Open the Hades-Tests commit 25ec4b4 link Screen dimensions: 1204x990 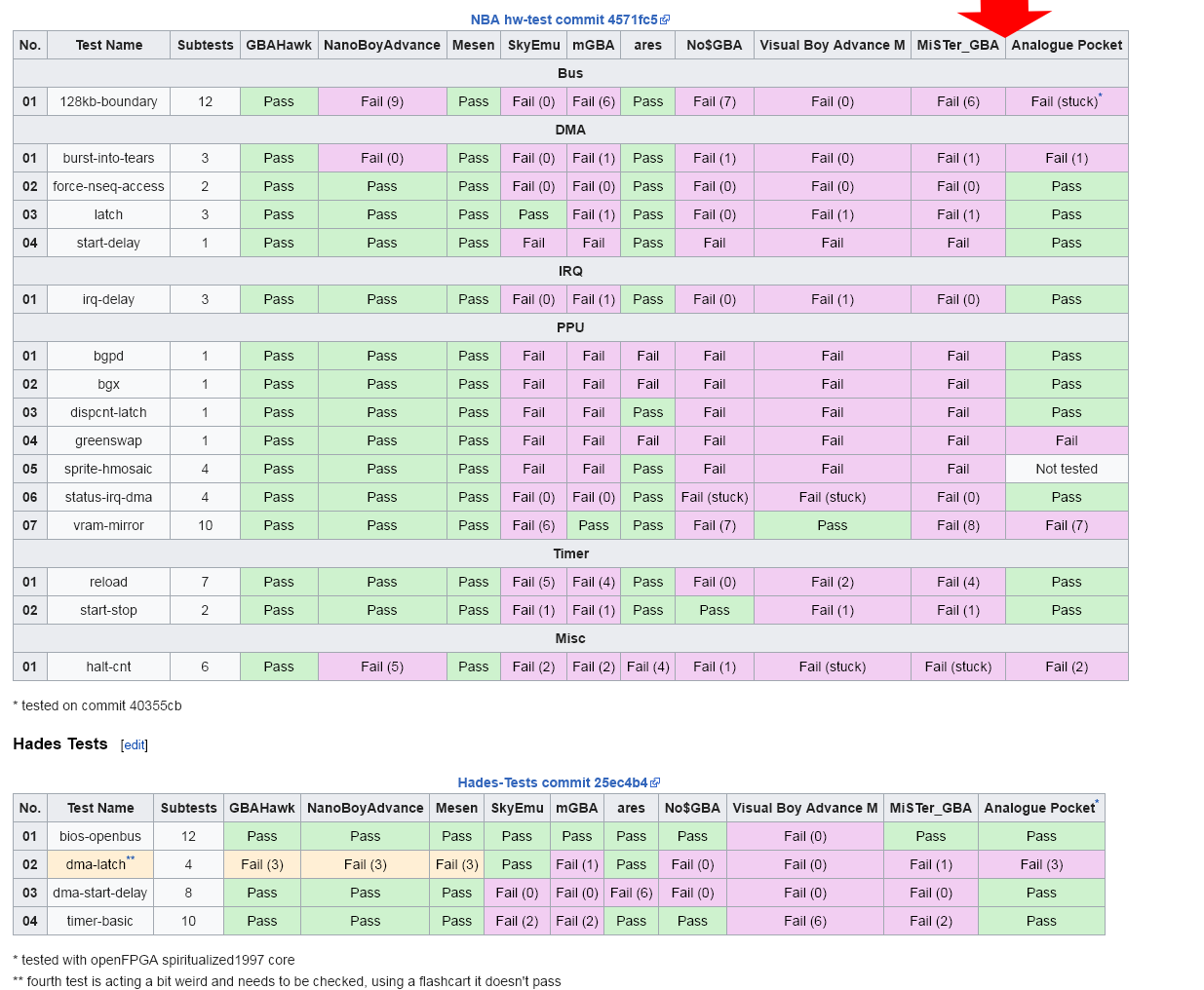552,782
